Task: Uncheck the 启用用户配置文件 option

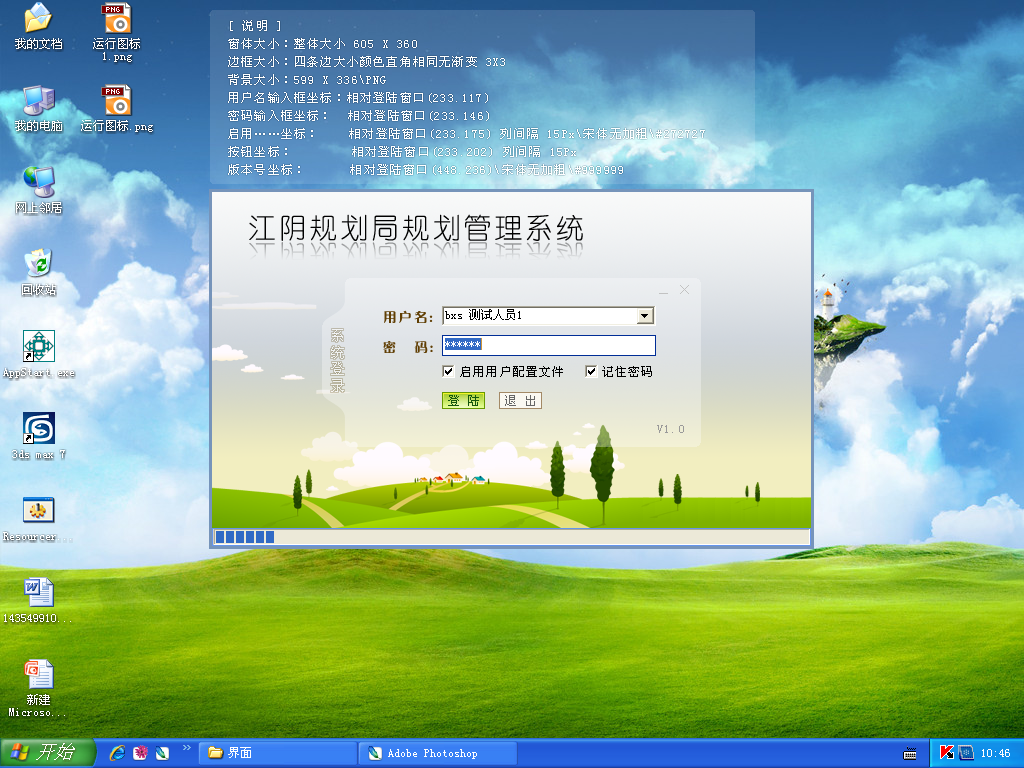Action: [x=449, y=371]
